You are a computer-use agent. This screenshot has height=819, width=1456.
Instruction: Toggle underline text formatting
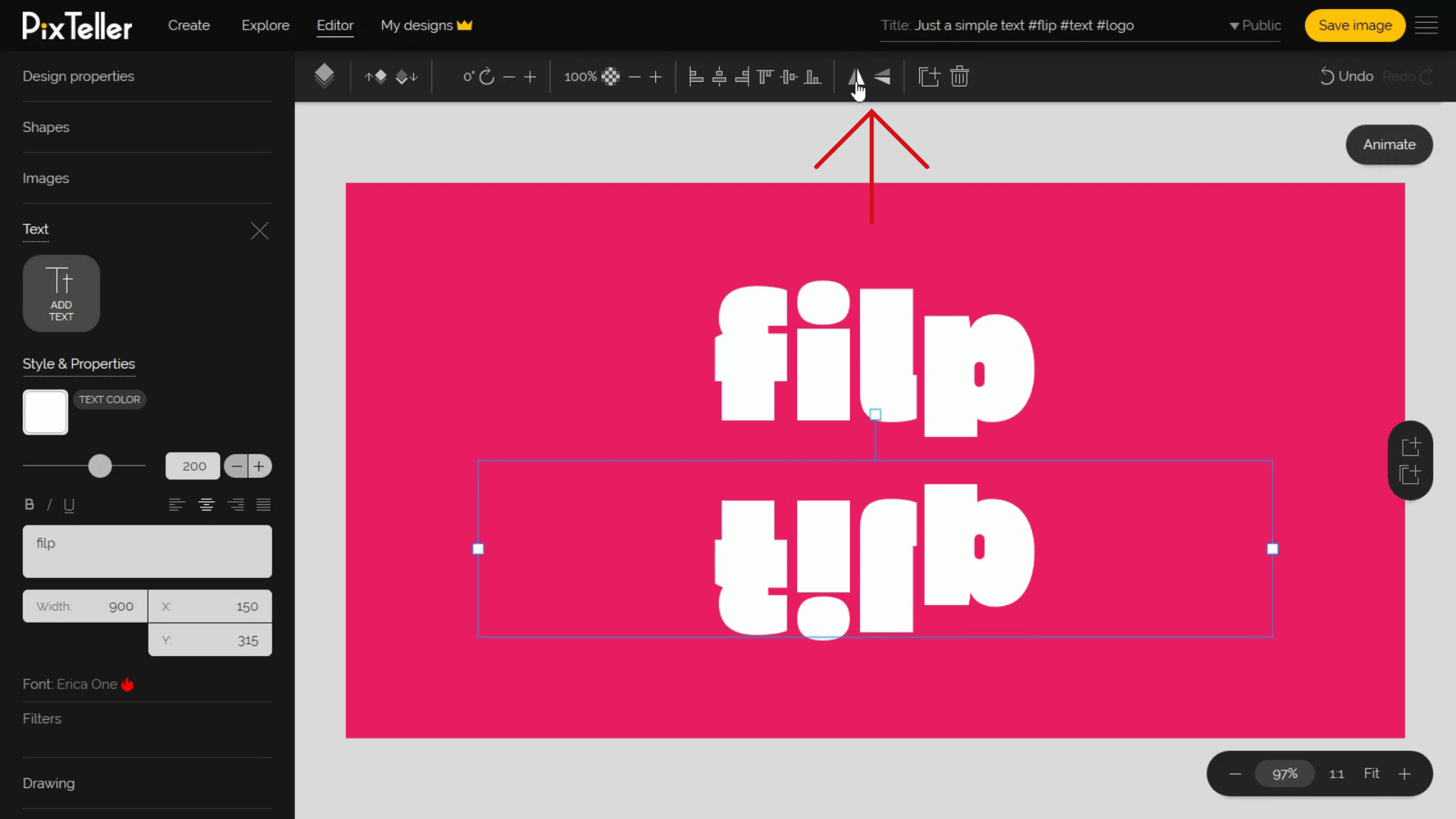click(x=69, y=505)
